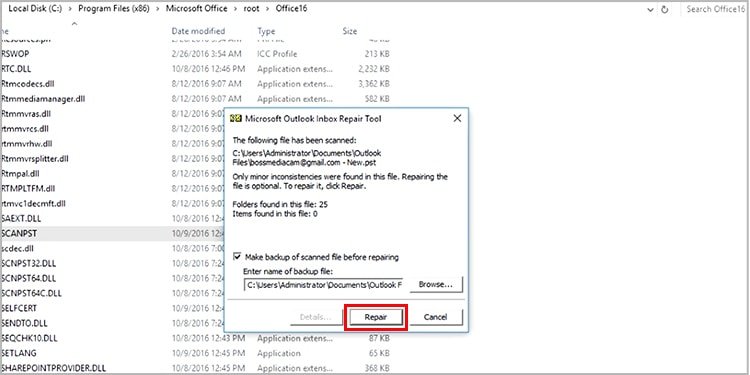Viewport: 750px width, 375px height.
Task: Select the Rtmcodecs.dll file
Action: [x=28, y=84]
